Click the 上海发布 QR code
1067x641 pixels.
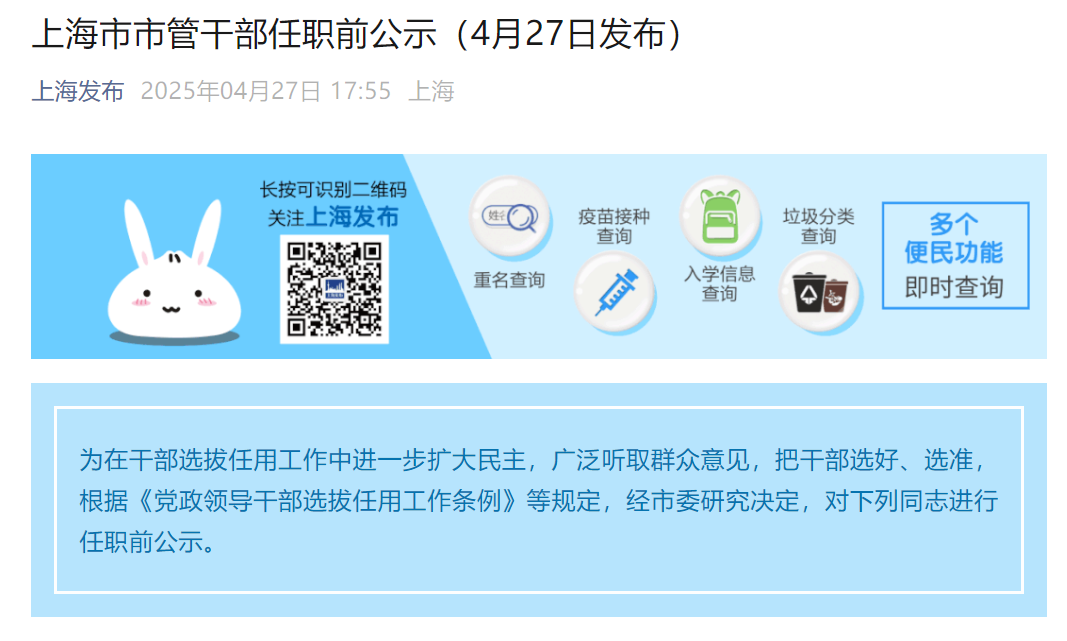(x=334, y=289)
